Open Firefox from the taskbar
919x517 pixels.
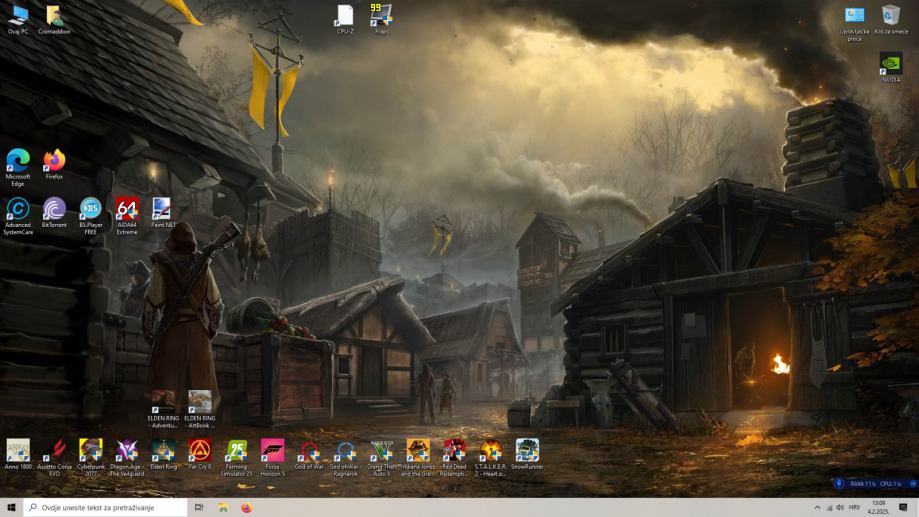247,508
